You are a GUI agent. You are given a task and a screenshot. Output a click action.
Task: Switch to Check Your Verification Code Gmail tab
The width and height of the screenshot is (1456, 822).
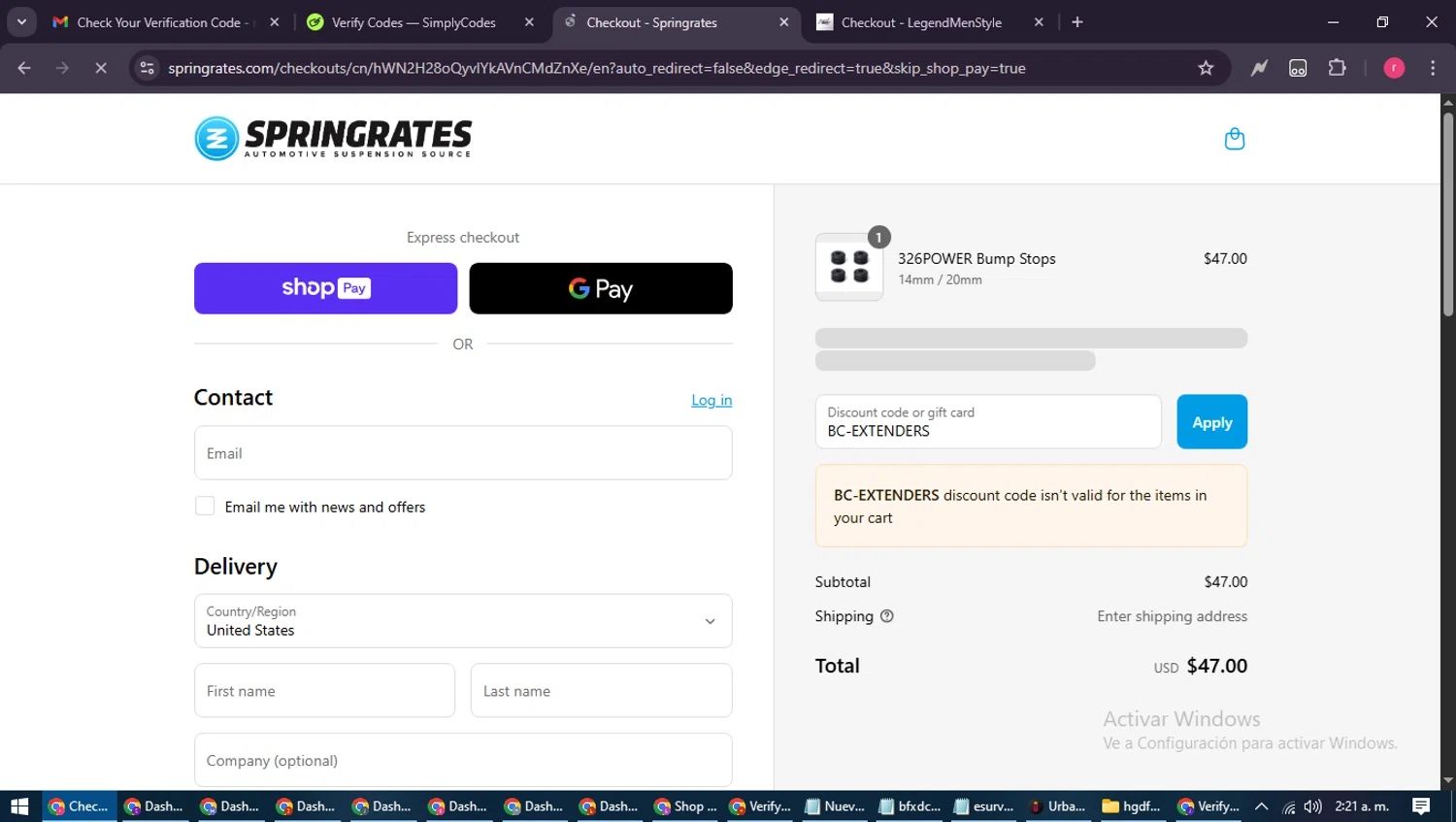coord(165,22)
